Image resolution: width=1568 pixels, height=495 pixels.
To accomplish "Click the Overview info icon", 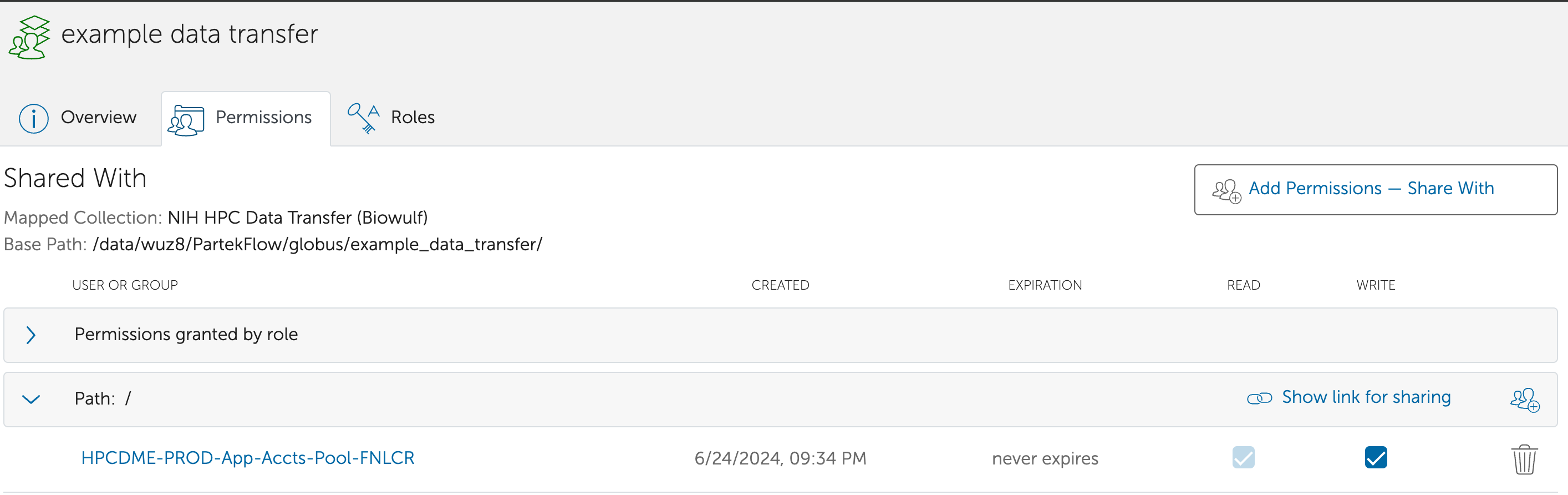I will pyautogui.click(x=33, y=118).
